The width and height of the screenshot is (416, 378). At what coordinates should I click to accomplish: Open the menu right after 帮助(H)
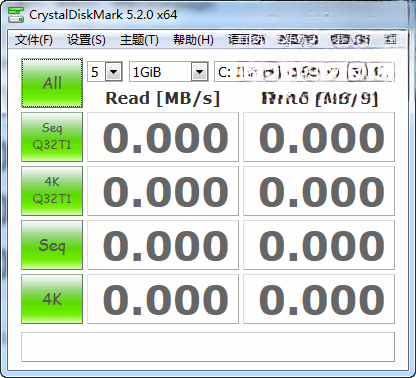[x=246, y=40]
